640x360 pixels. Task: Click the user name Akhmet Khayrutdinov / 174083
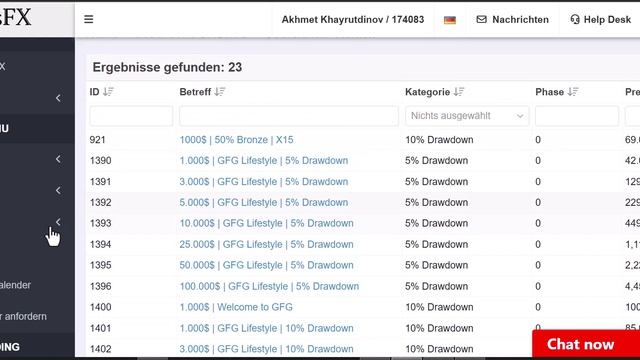pyautogui.click(x=353, y=20)
